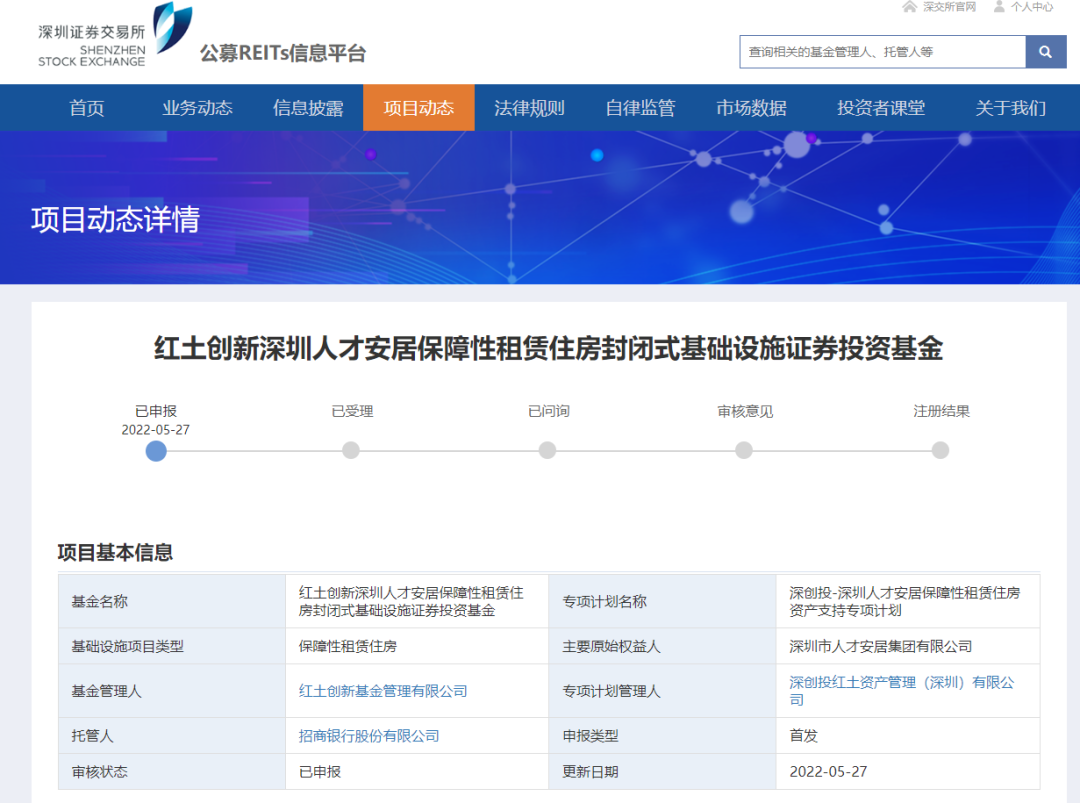
Task: Click the 已申报 progress step dot
Action: tap(156, 451)
